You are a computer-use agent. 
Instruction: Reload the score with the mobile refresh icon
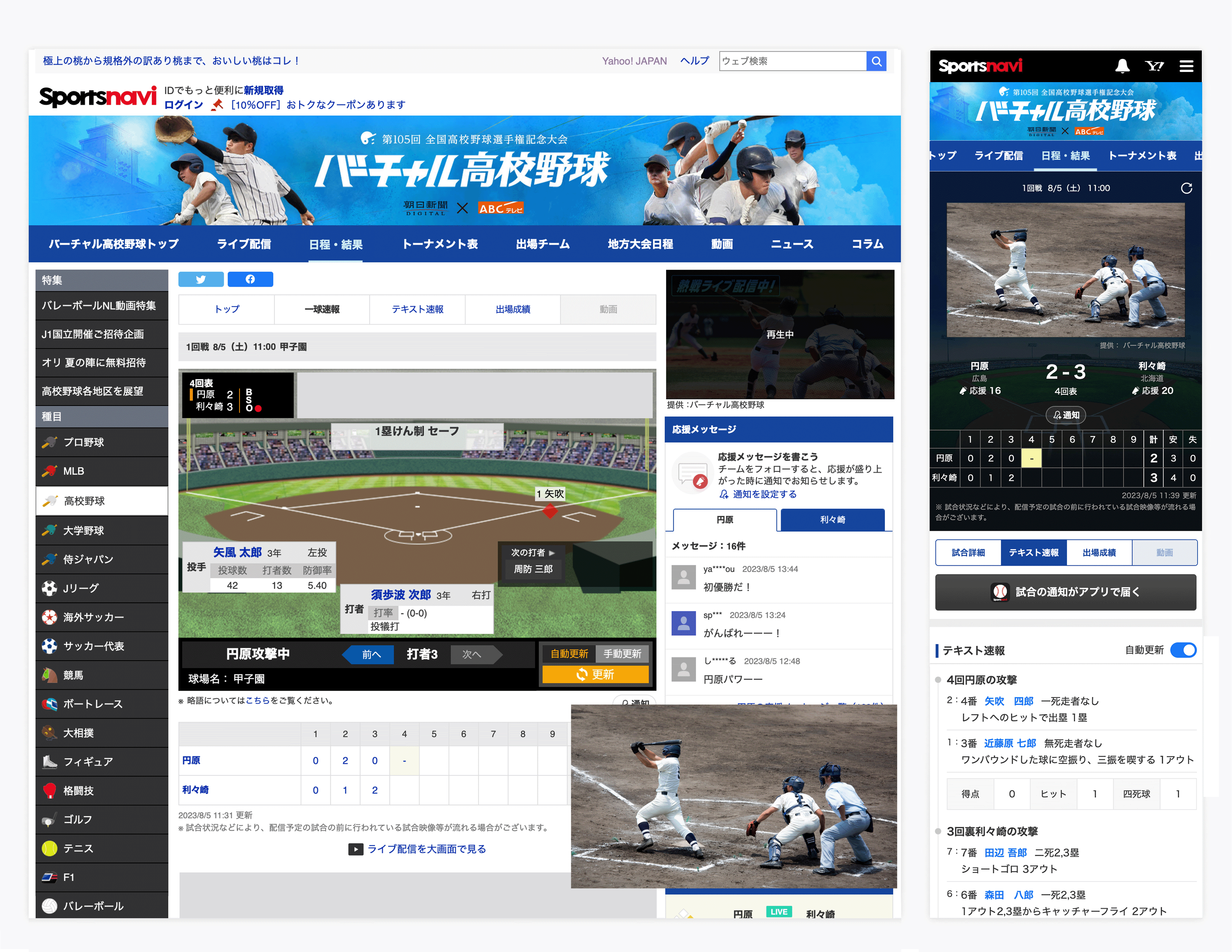coord(1186,188)
